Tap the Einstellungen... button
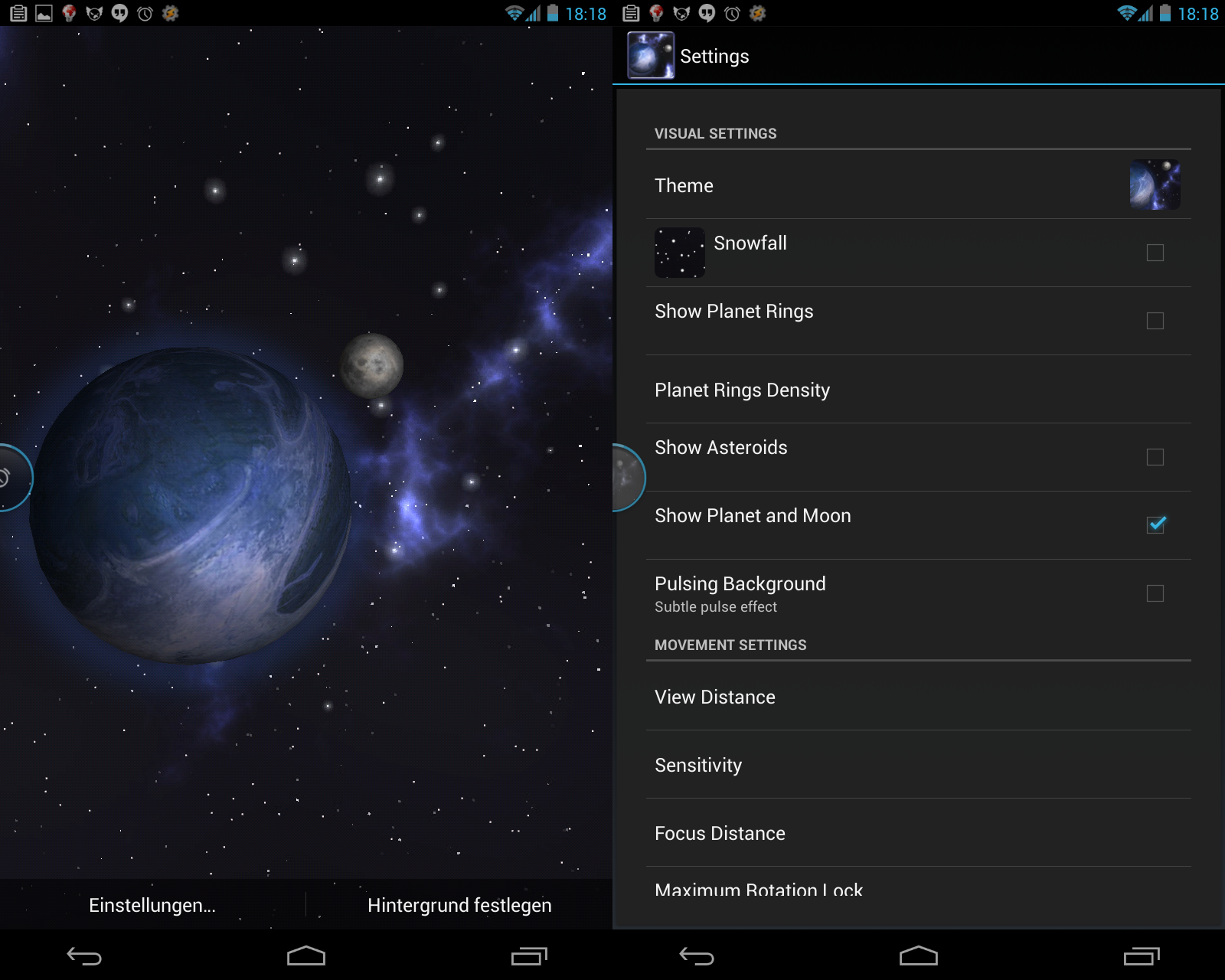Screen dimensions: 1225x980 pos(152,905)
